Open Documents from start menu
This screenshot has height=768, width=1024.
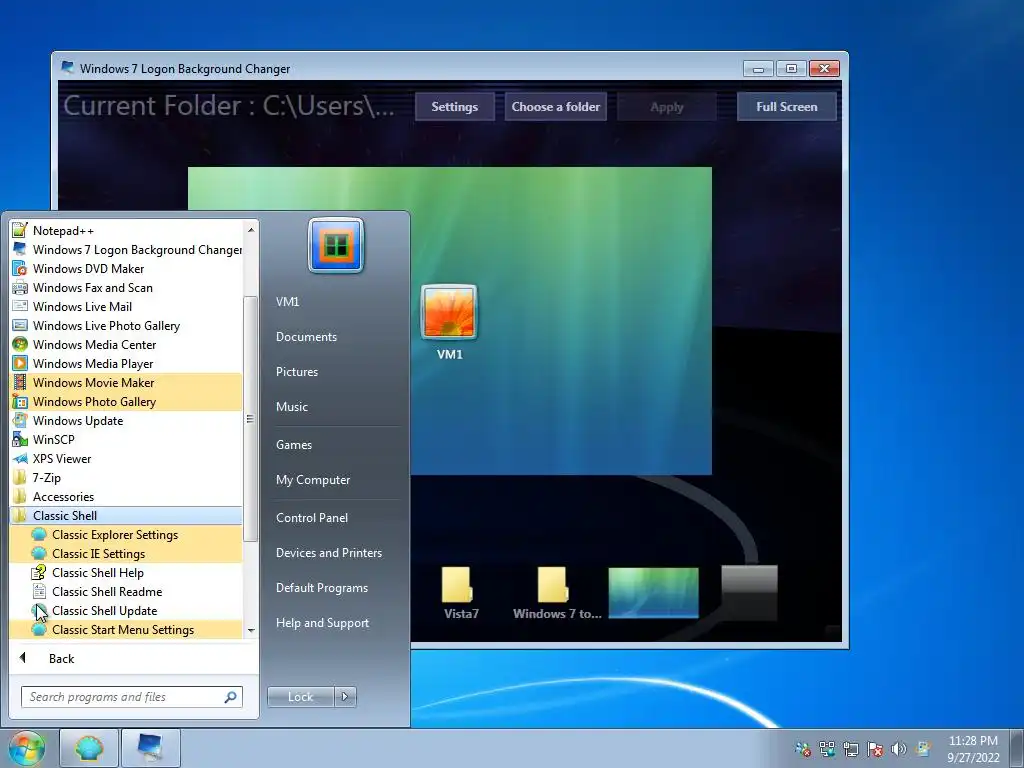(x=336, y=337)
